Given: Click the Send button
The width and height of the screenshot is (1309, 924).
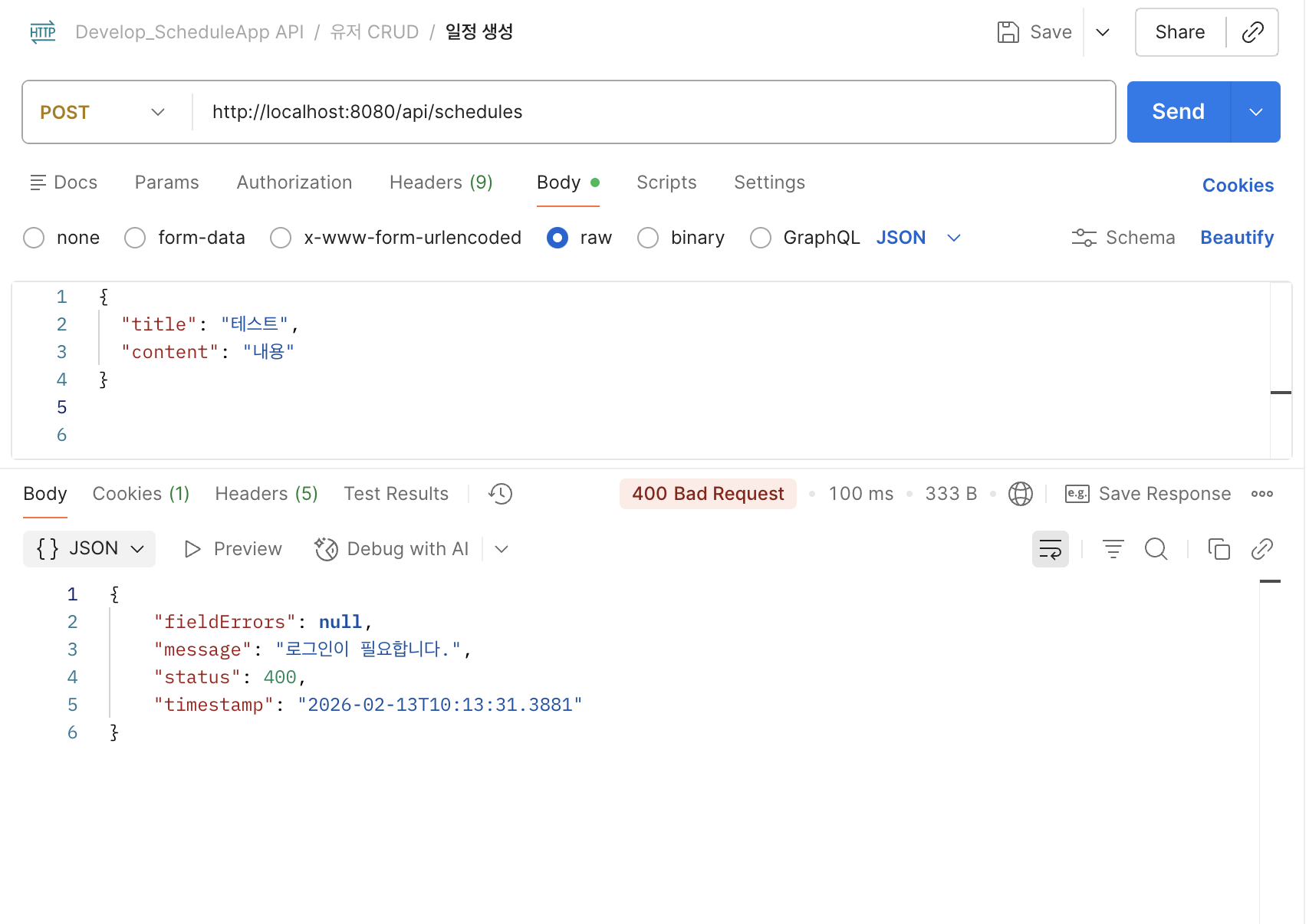Looking at the screenshot, I should (1178, 112).
